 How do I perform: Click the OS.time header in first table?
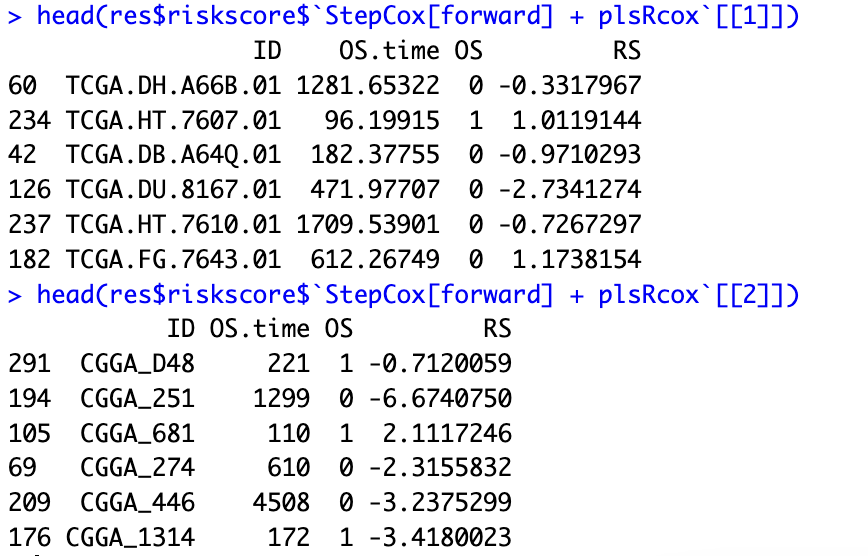click(390, 51)
